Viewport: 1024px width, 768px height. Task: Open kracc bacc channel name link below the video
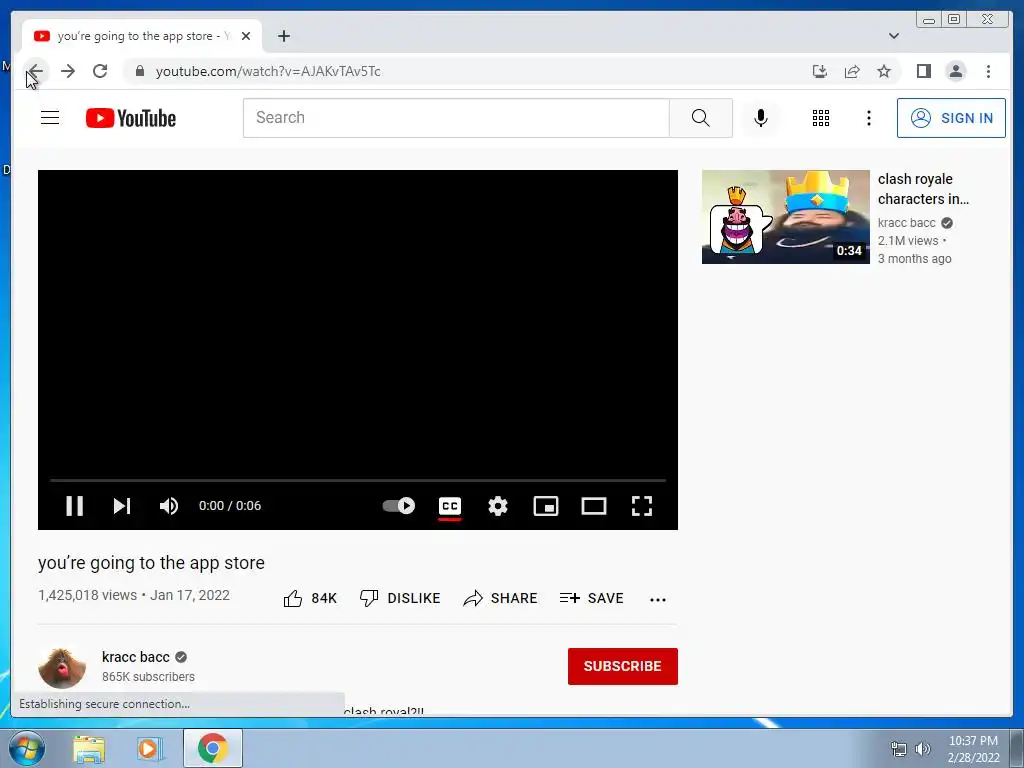point(136,657)
